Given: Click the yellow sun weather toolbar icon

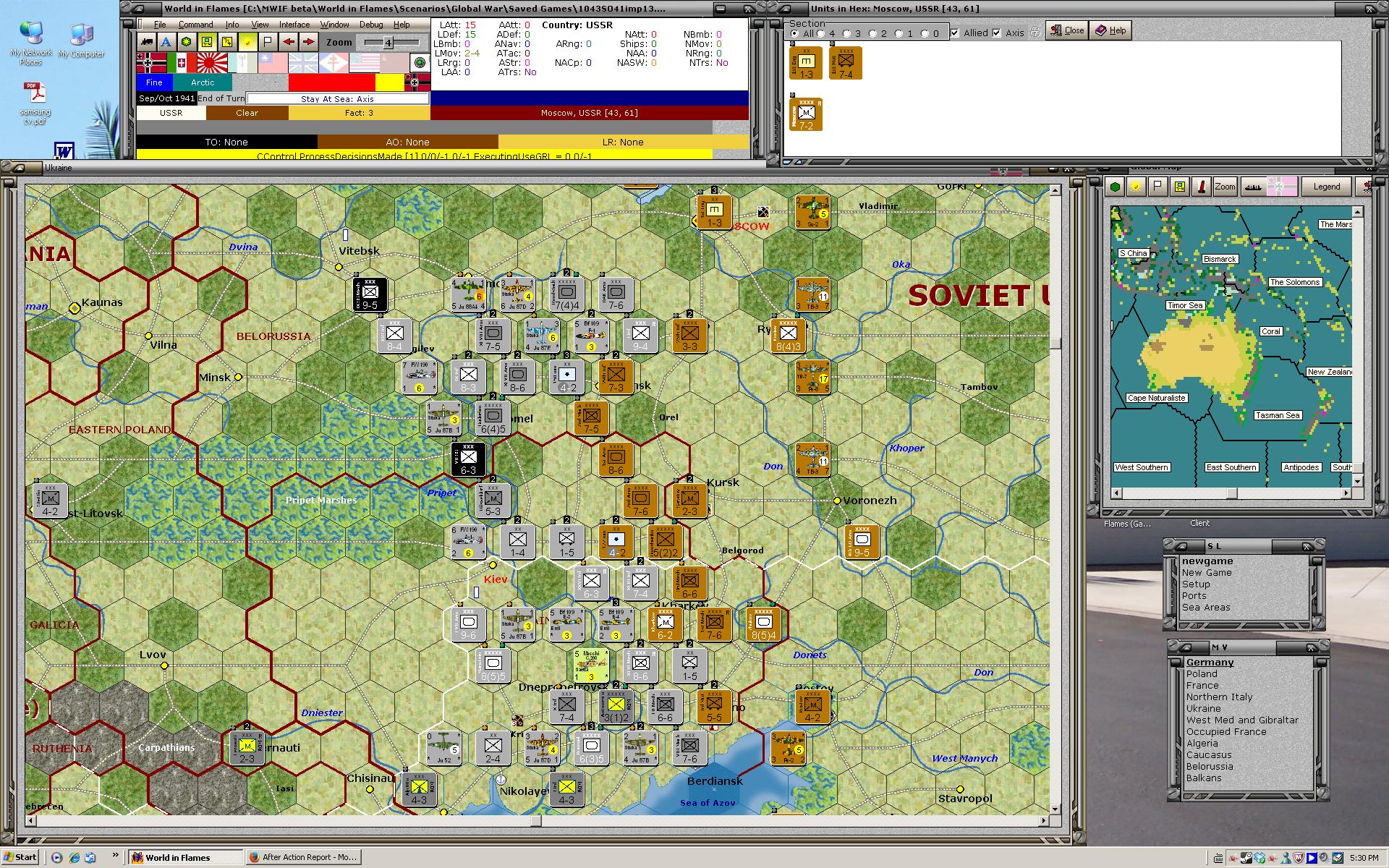Looking at the screenshot, I should click(247, 42).
